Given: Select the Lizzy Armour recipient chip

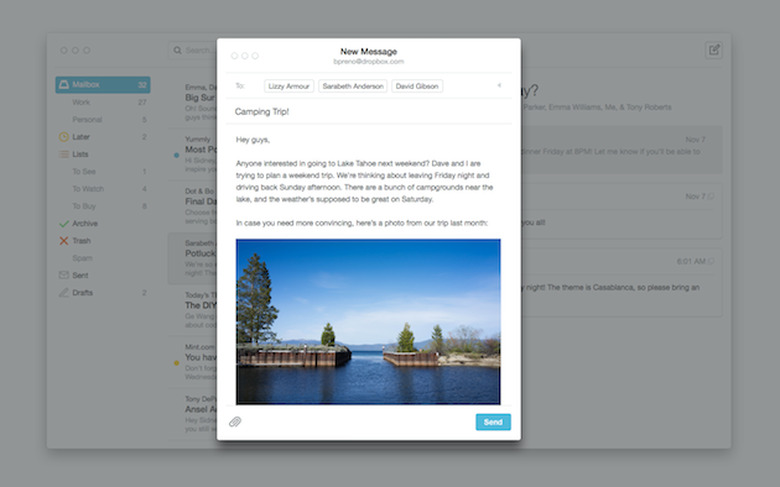Looking at the screenshot, I should tap(289, 87).
